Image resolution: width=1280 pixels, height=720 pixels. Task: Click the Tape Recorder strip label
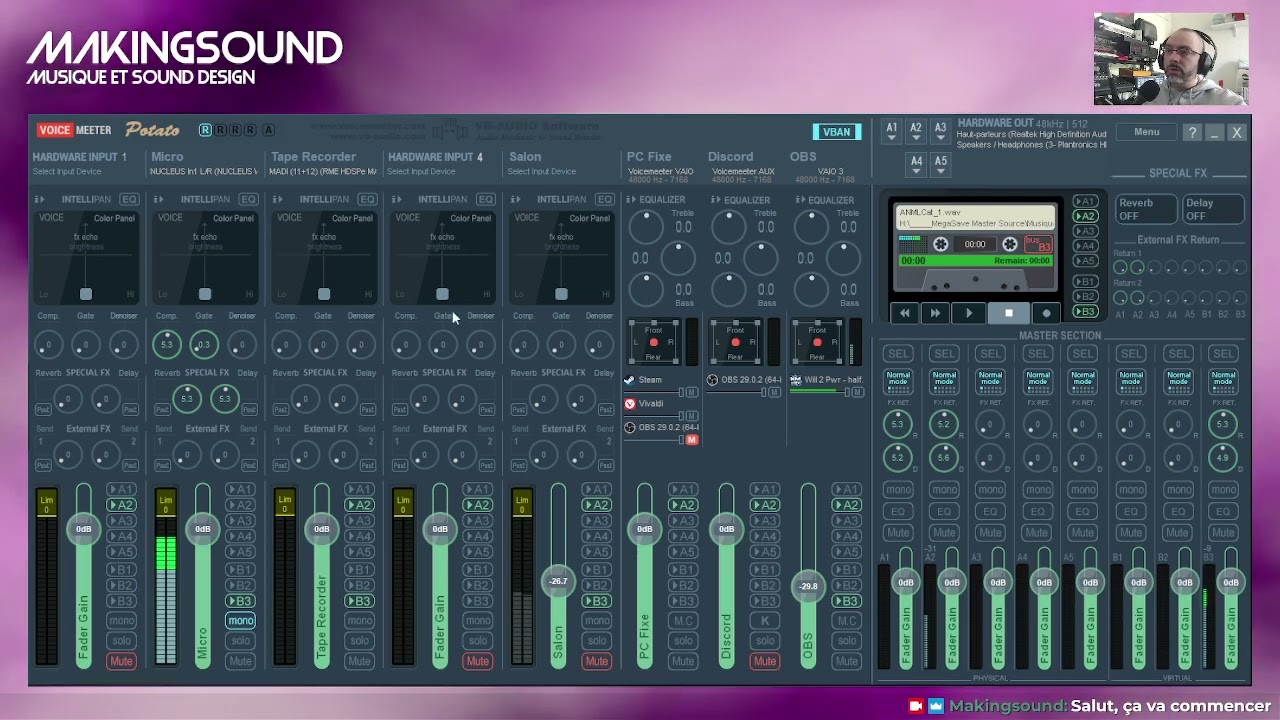(x=313, y=157)
